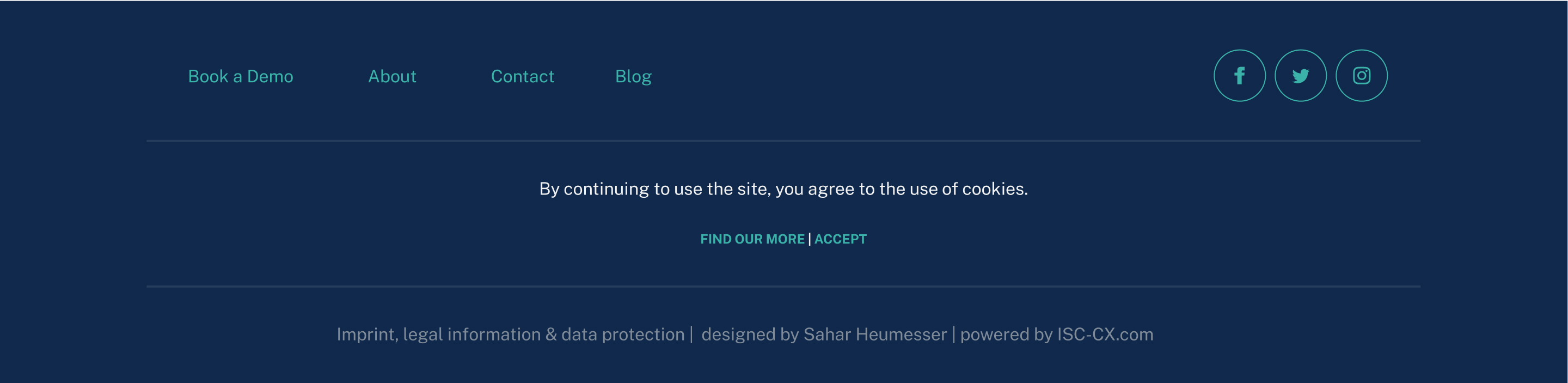The height and width of the screenshot is (383, 1568).
Task: Click the pipe separator after "data protection"
Action: click(x=691, y=335)
